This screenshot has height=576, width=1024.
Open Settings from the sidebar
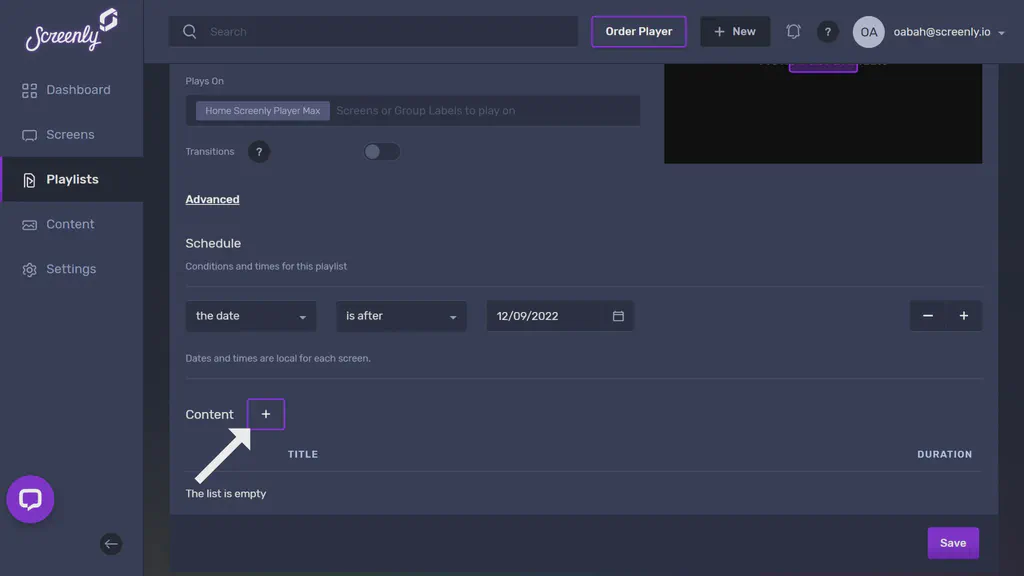point(69,268)
